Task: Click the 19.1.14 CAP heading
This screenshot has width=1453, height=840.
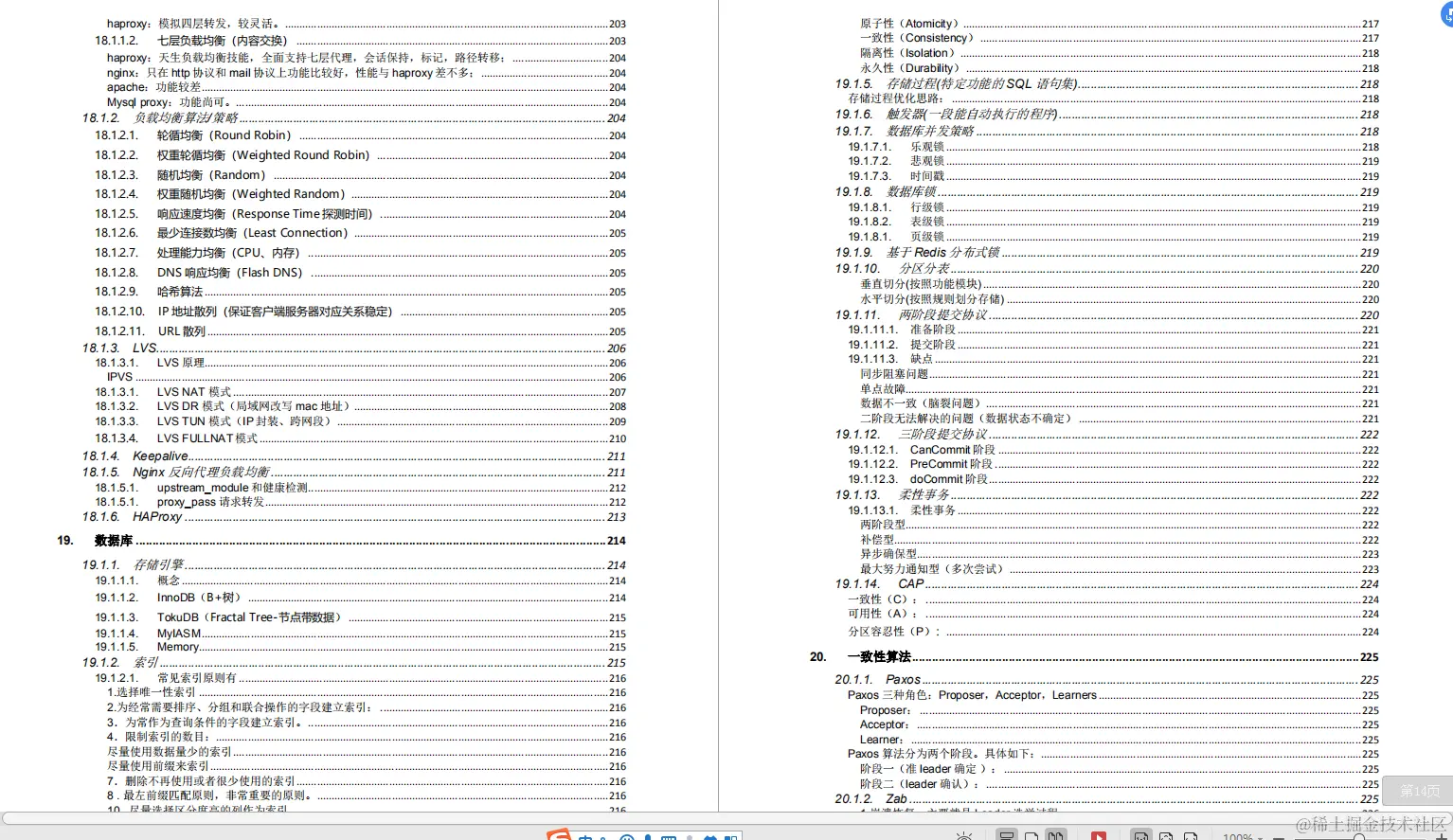Action: coord(1106,584)
